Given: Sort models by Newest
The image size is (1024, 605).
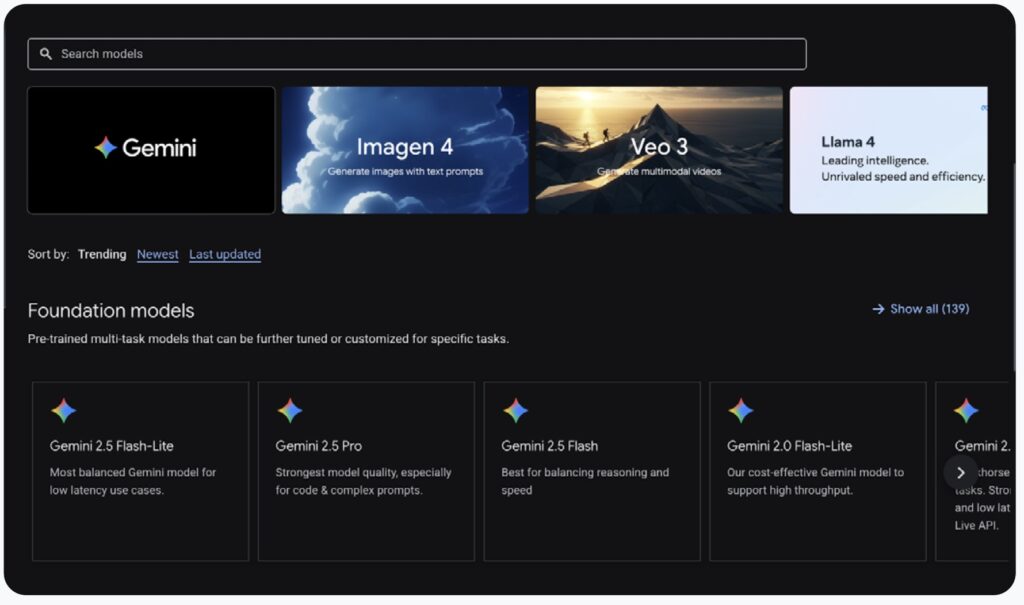Looking at the screenshot, I should click(x=158, y=254).
